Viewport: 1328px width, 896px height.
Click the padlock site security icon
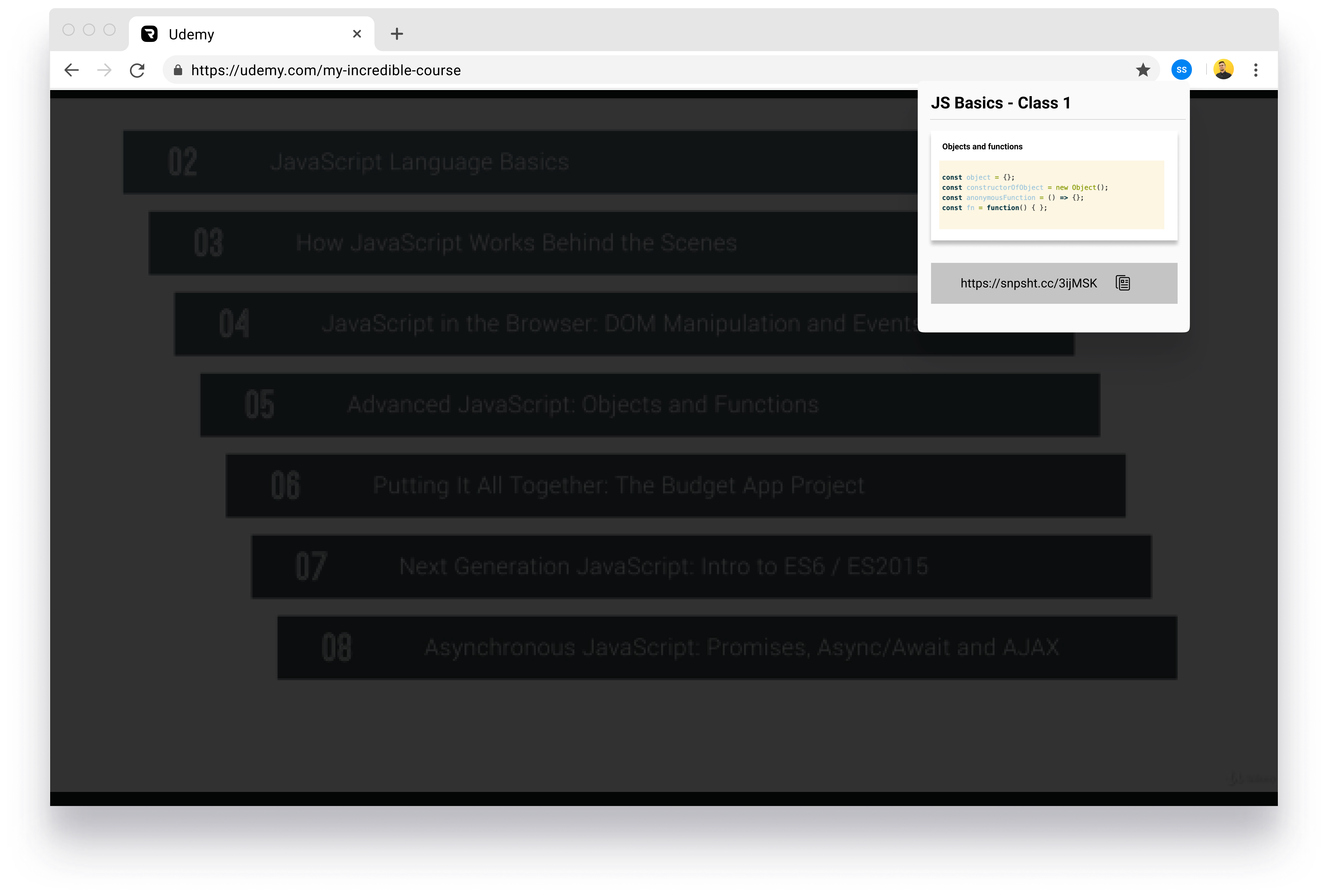[178, 70]
